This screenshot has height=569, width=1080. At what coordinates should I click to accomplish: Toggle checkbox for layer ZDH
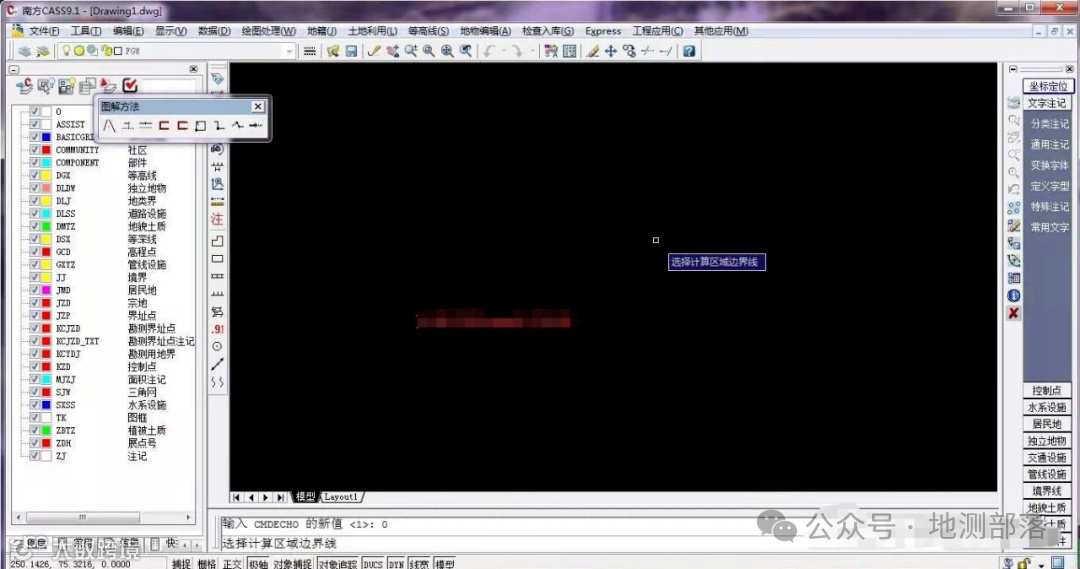34,443
